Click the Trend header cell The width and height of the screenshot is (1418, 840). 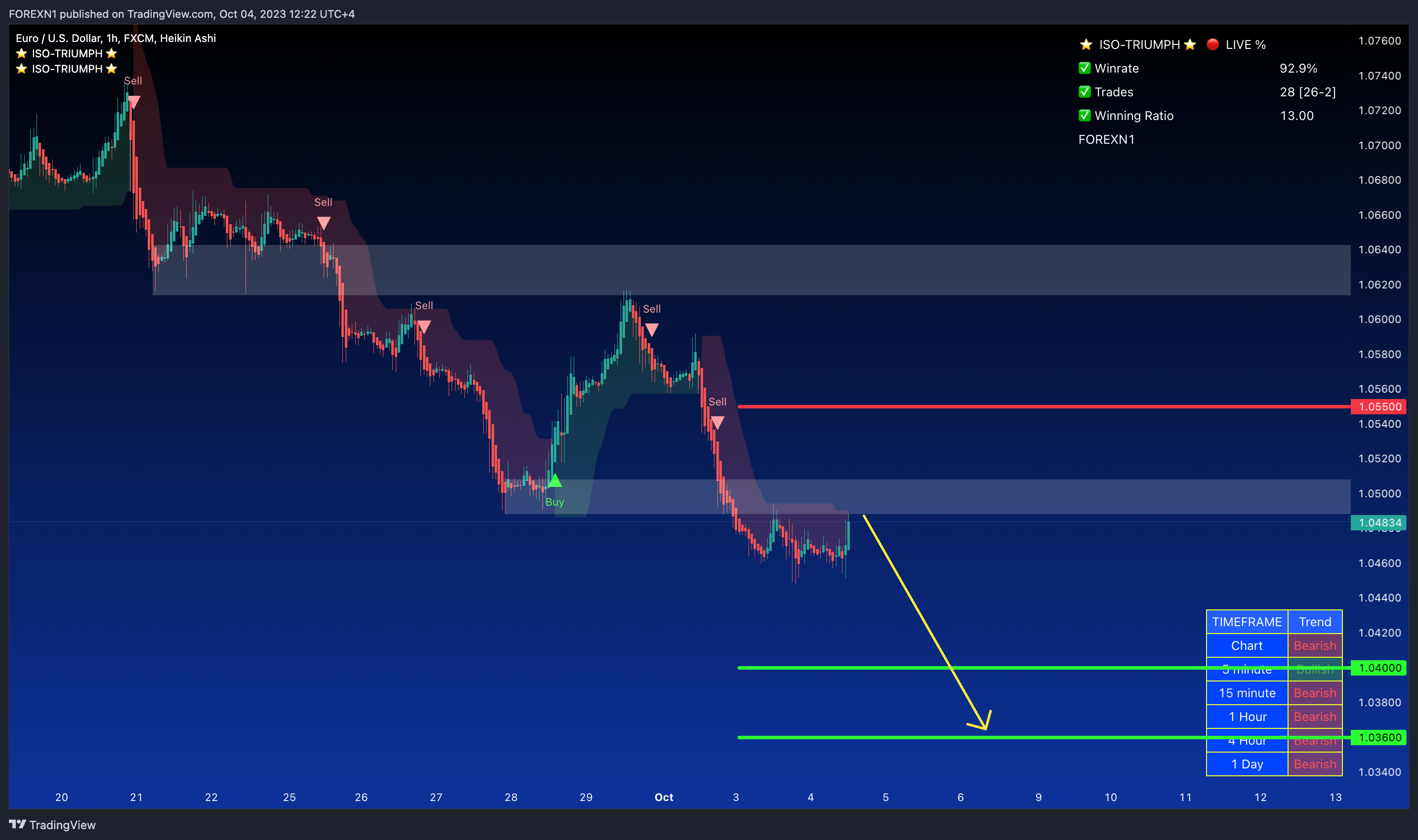tap(1315, 622)
